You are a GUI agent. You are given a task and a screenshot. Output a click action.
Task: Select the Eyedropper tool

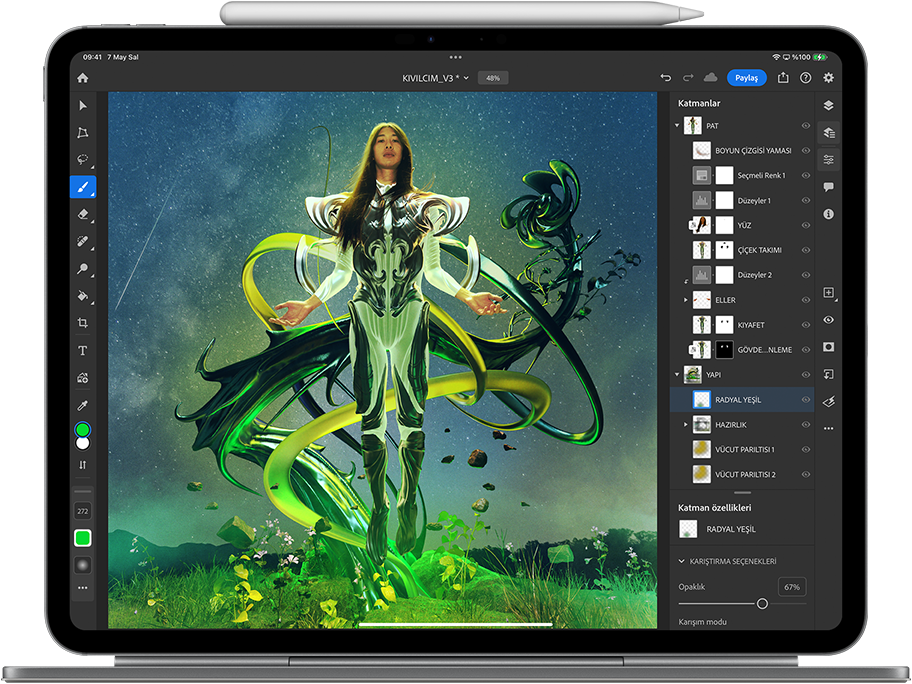pos(83,405)
